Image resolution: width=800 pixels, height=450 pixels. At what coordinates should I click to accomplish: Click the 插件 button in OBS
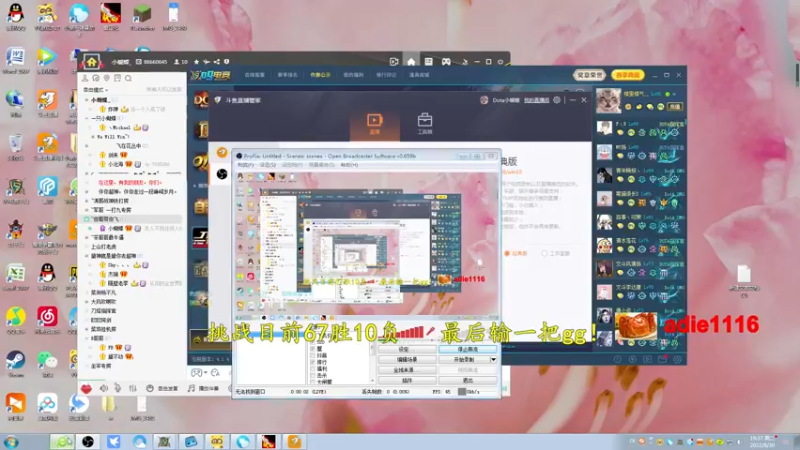[x=407, y=381]
